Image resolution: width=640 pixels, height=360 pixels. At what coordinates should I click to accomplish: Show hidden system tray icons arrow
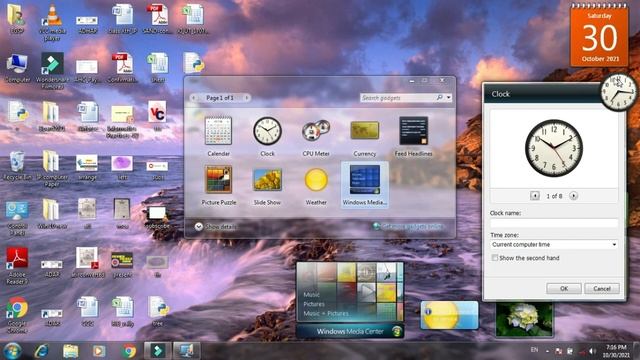point(547,351)
